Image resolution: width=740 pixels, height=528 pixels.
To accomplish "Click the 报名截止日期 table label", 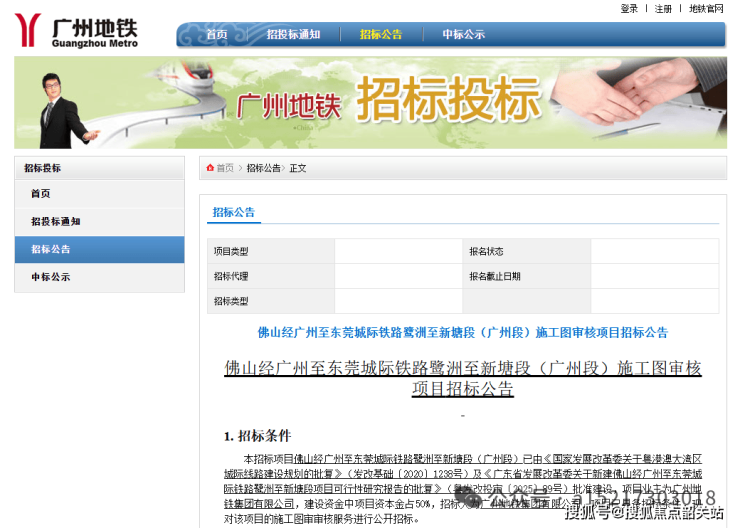I will pos(495,277).
